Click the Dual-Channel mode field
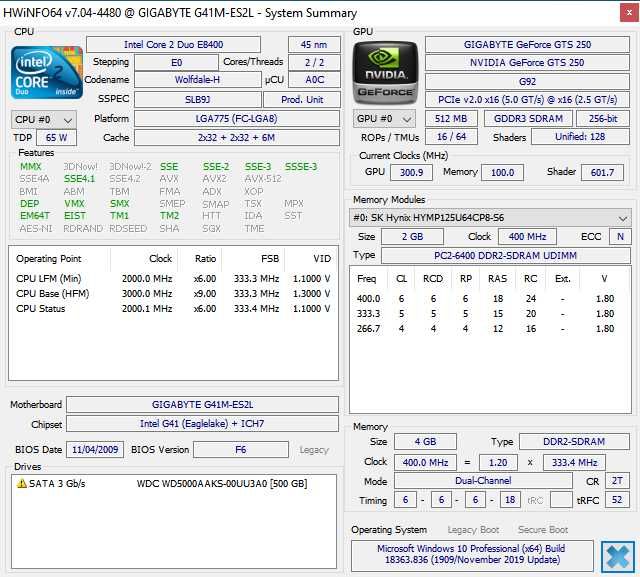640x577 pixels. (x=483, y=481)
